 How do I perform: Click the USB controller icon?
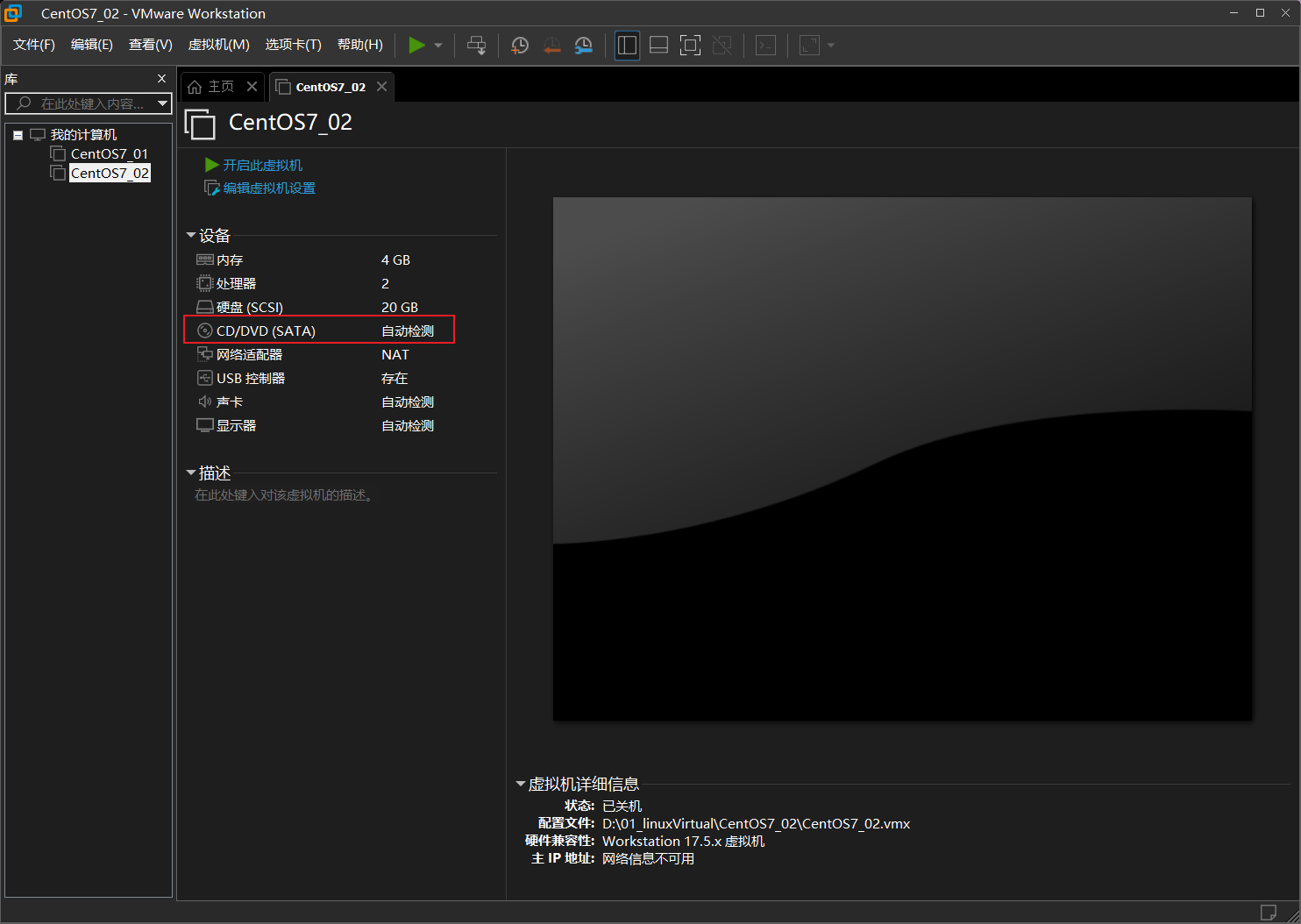[x=204, y=378]
